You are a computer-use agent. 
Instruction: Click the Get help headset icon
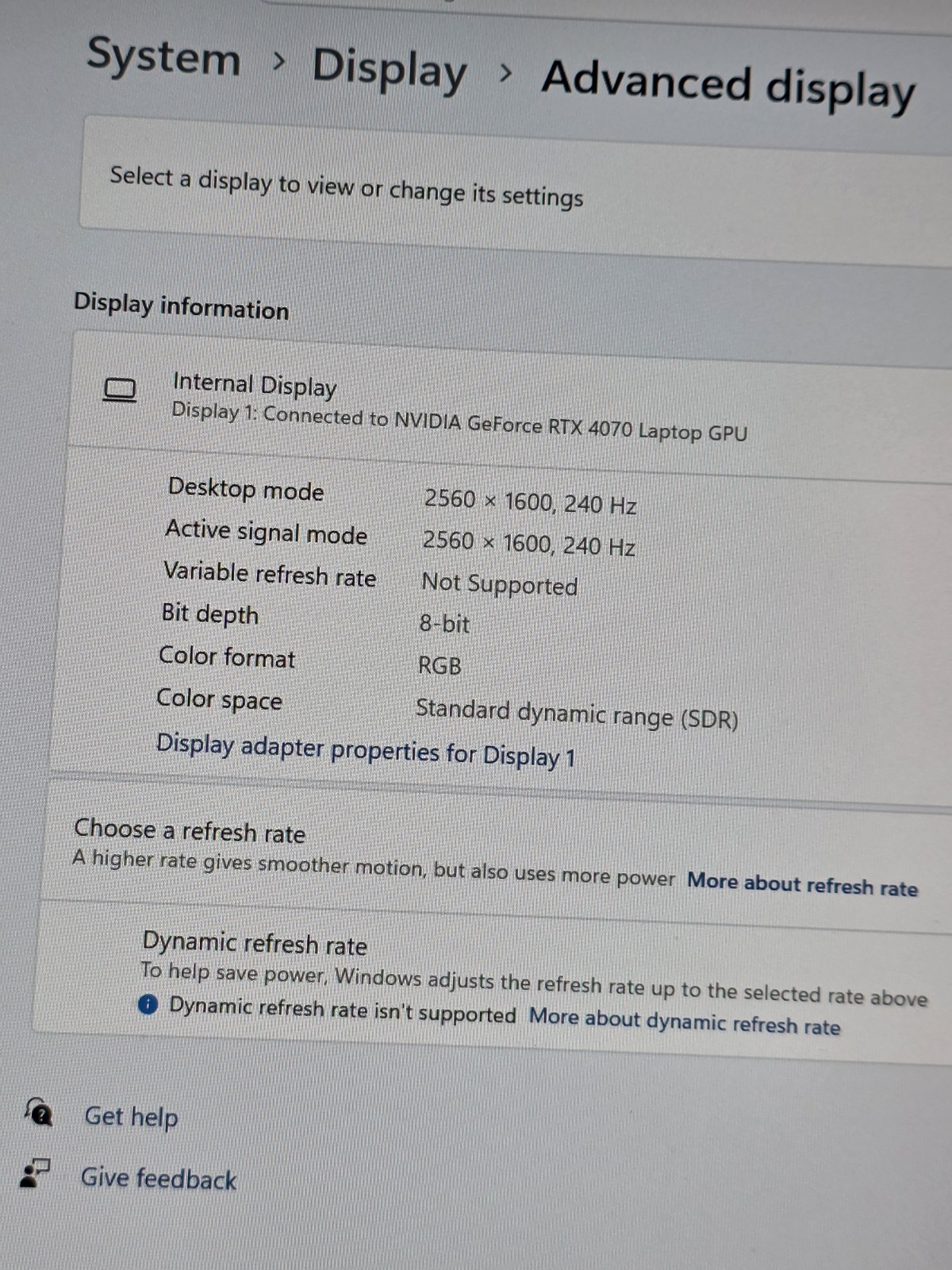[x=39, y=1112]
